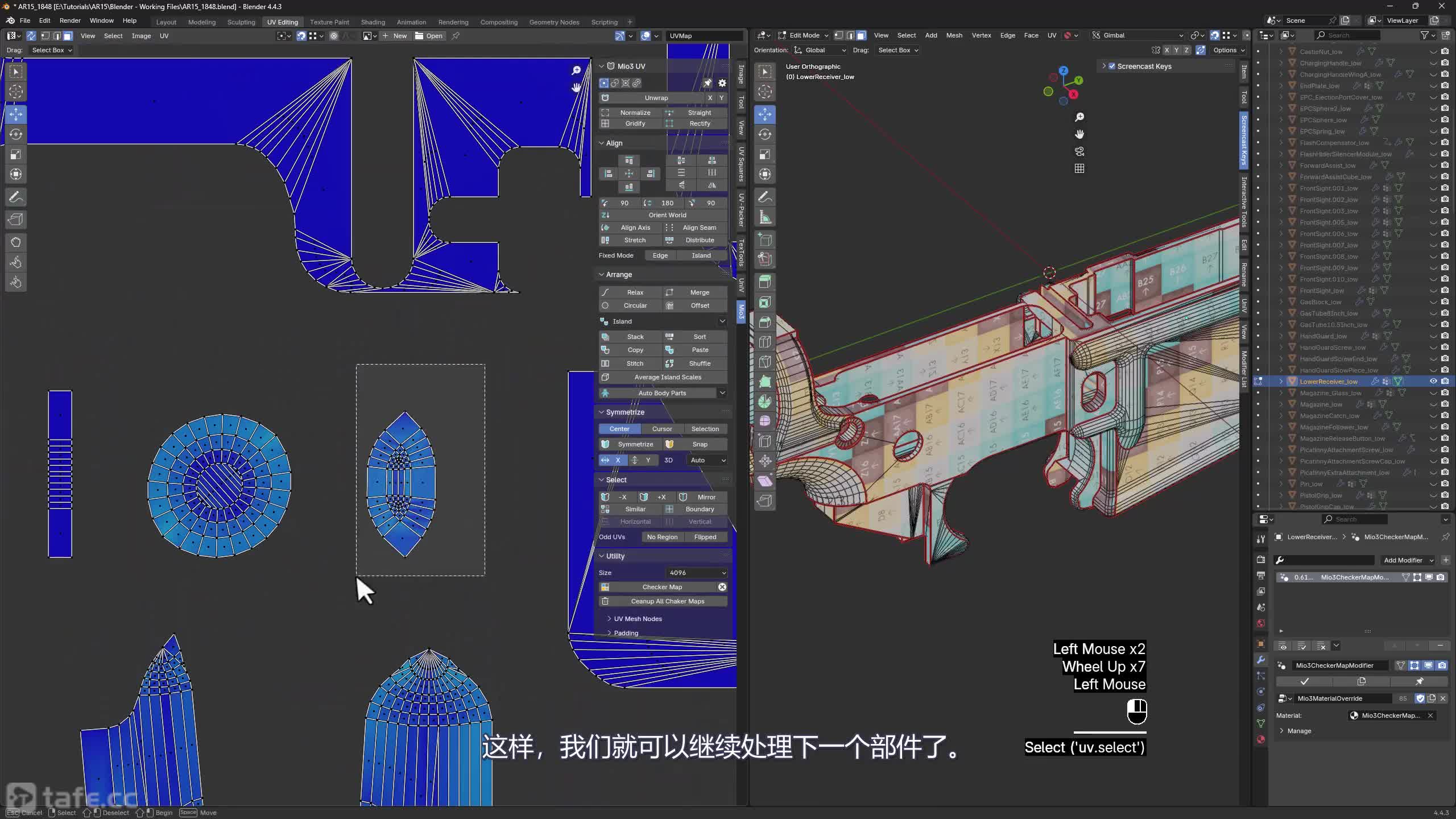Open the Gimbal transform orientation dropdown

coord(1137,35)
